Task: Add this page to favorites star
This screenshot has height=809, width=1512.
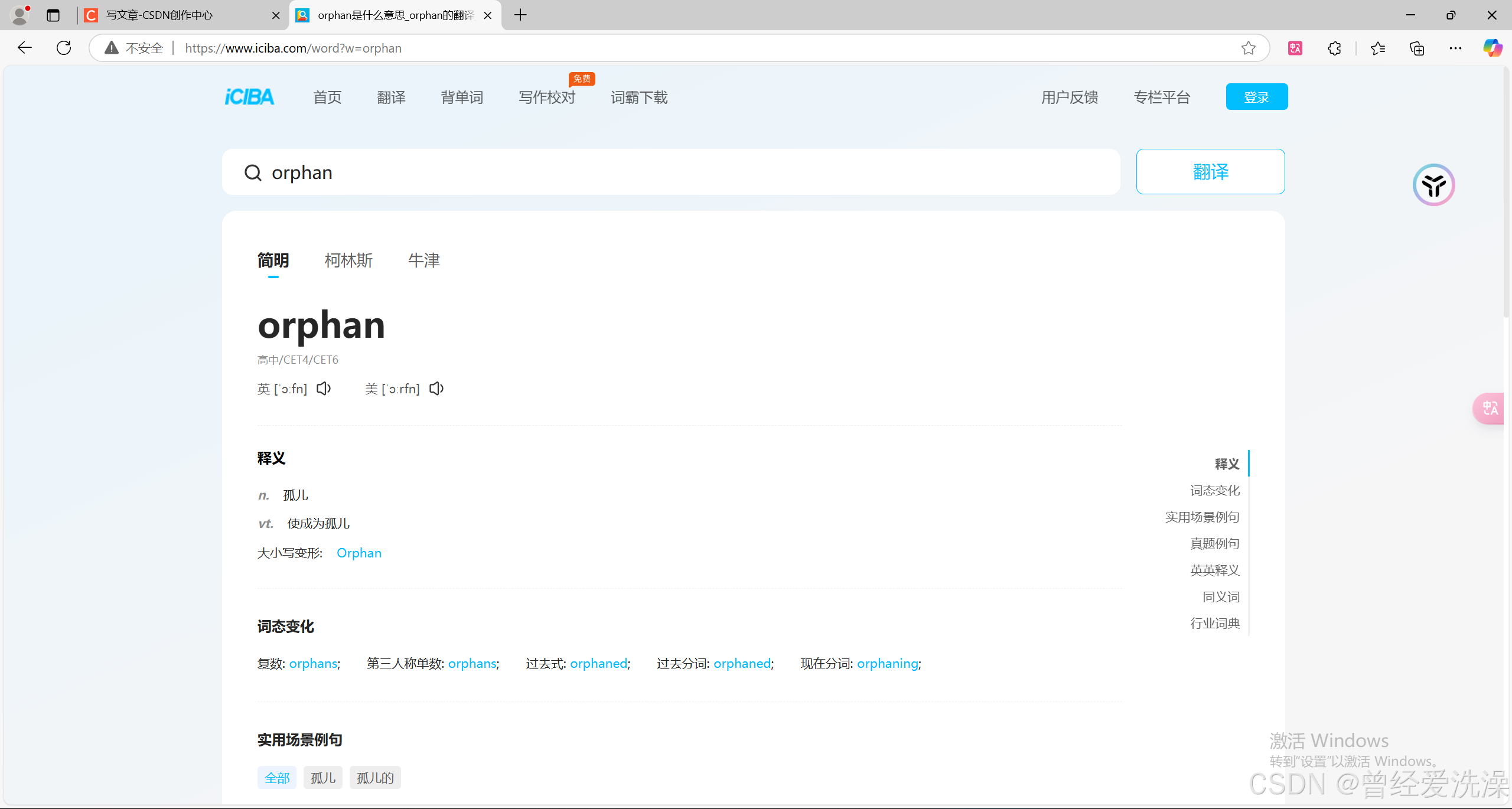Action: (x=1248, y=48)
